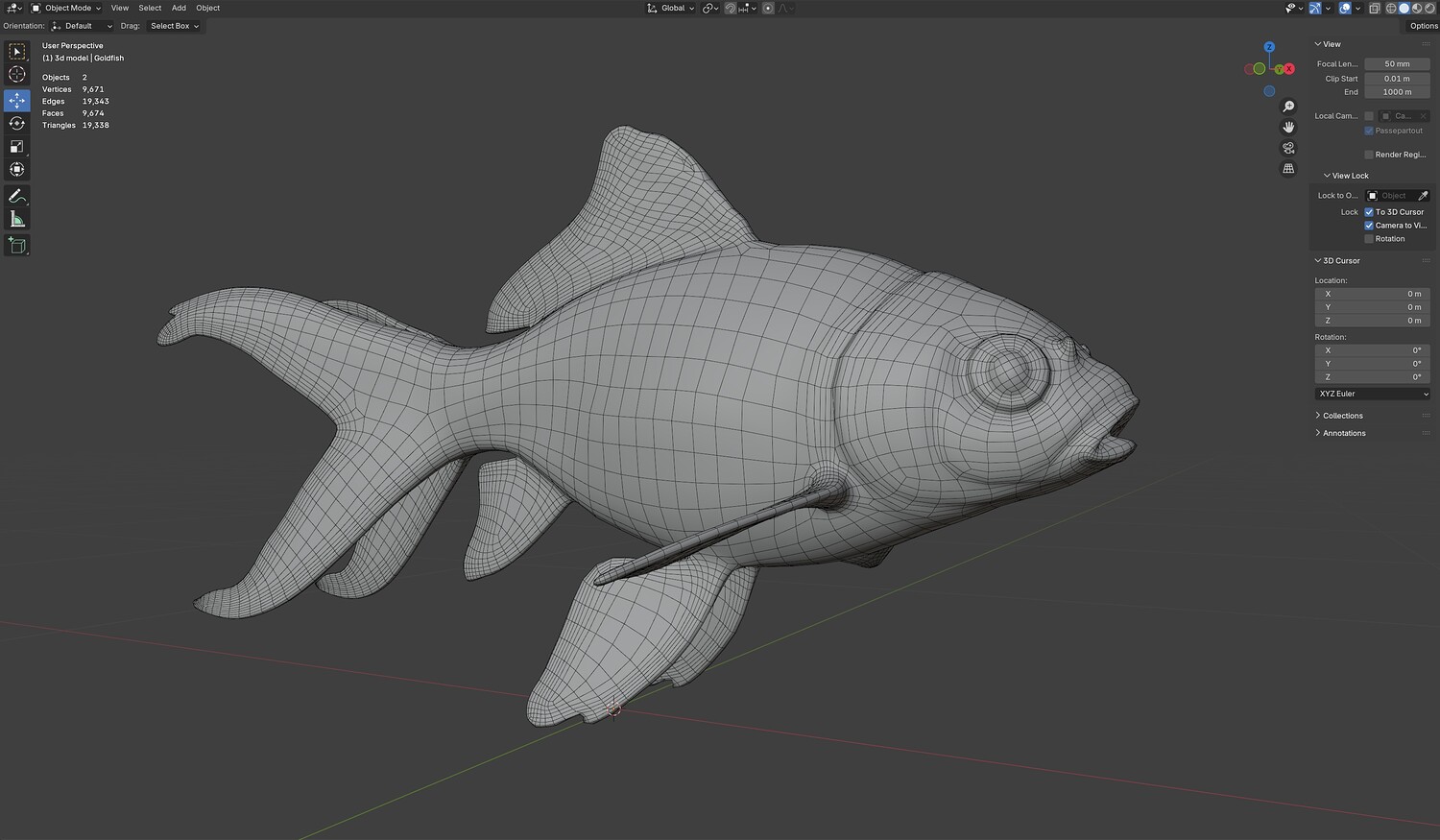Choose the Move tool
The height and width of the screenshot is (840, 1440).
pos(17,100)
